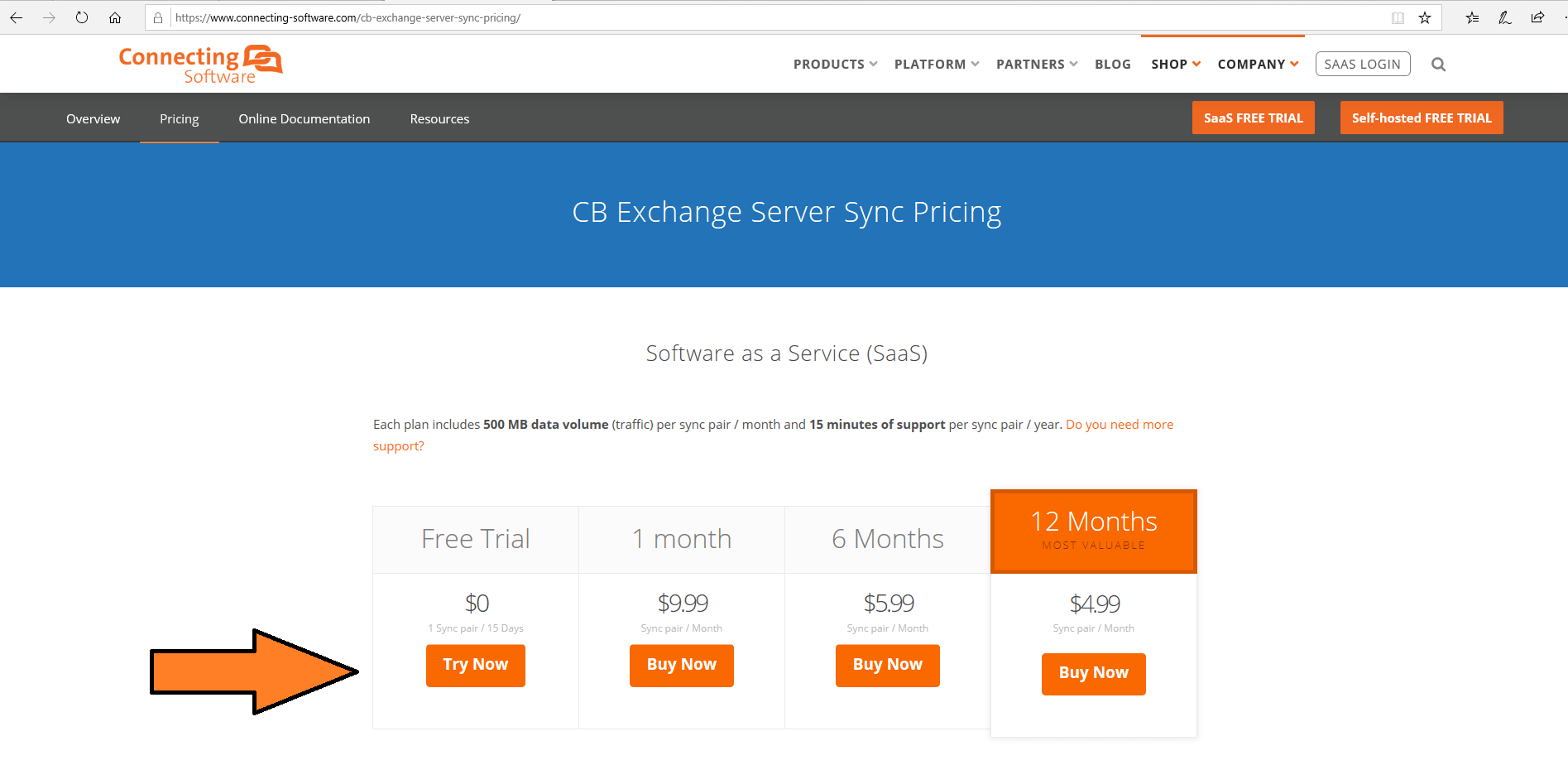This screenshot has width=1568, height=765.
Task: Click the $9.99 price text
Action: pyautogui.click(x=683, y=603)
